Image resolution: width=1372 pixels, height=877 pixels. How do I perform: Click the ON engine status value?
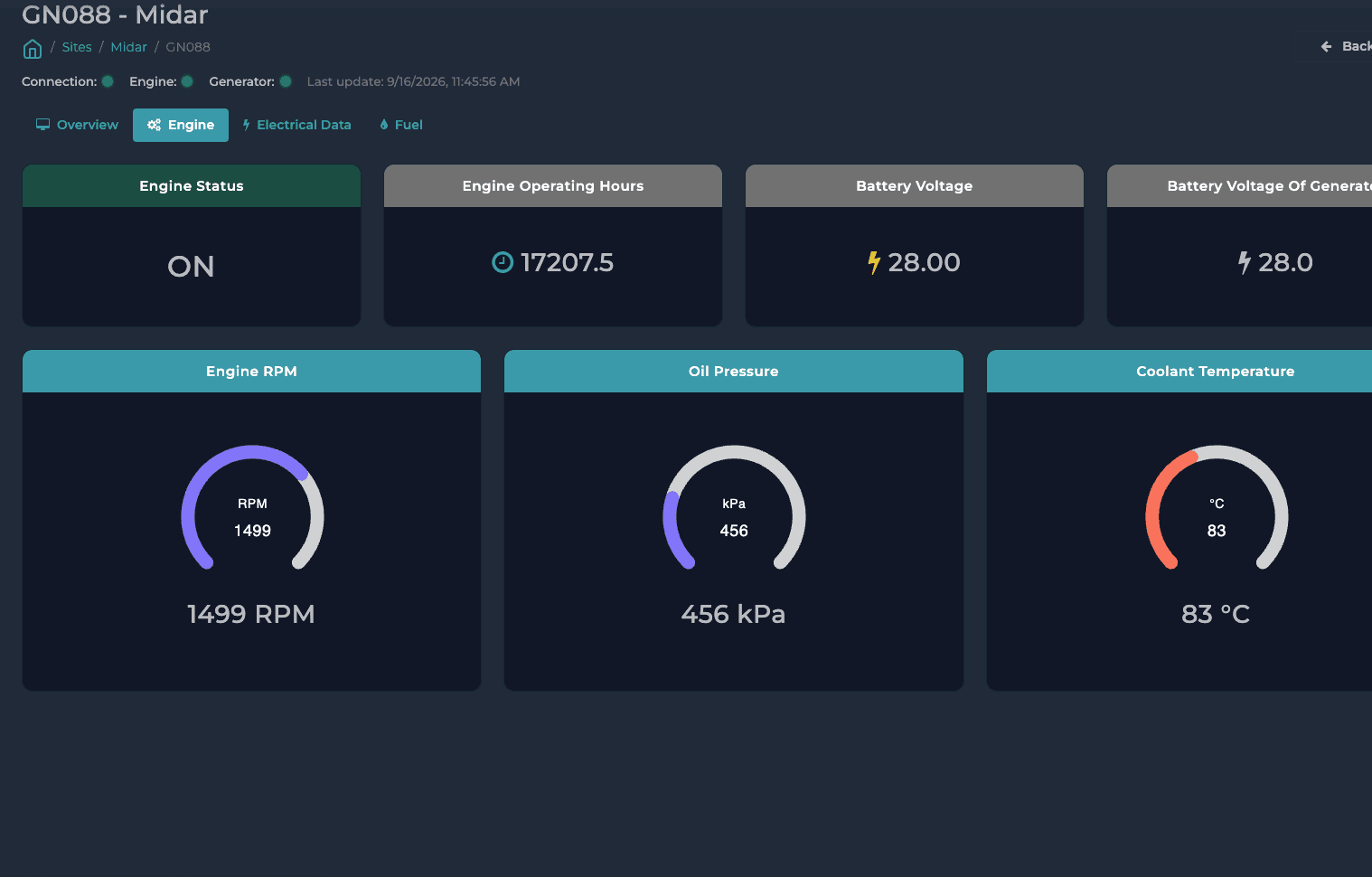tap(191, 267)
